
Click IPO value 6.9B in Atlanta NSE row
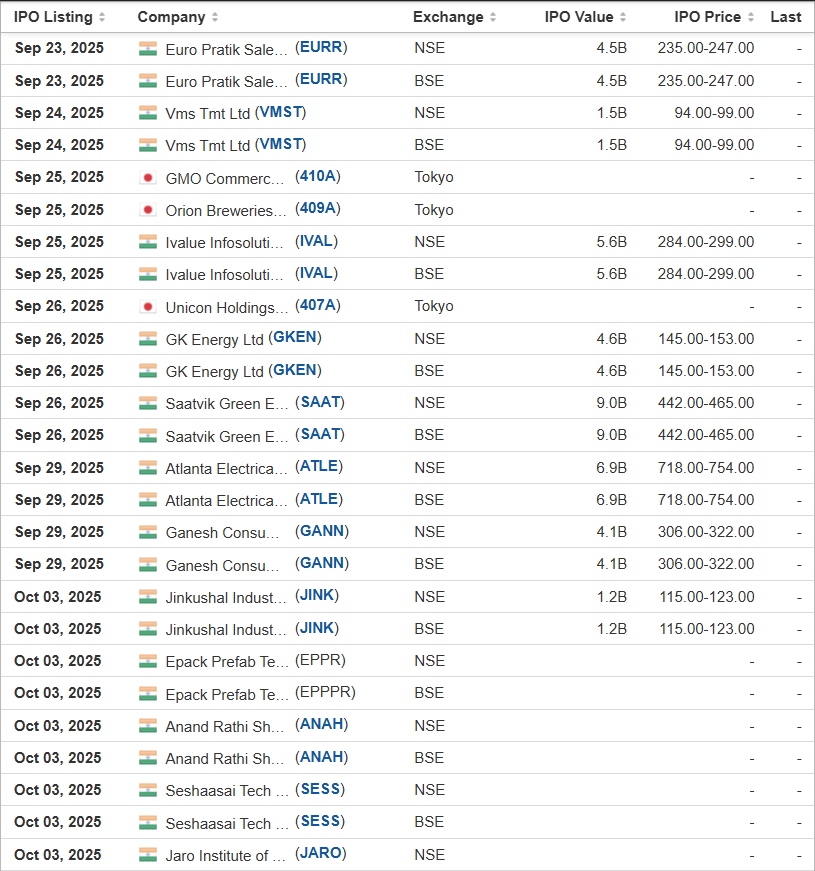(612, 468)
